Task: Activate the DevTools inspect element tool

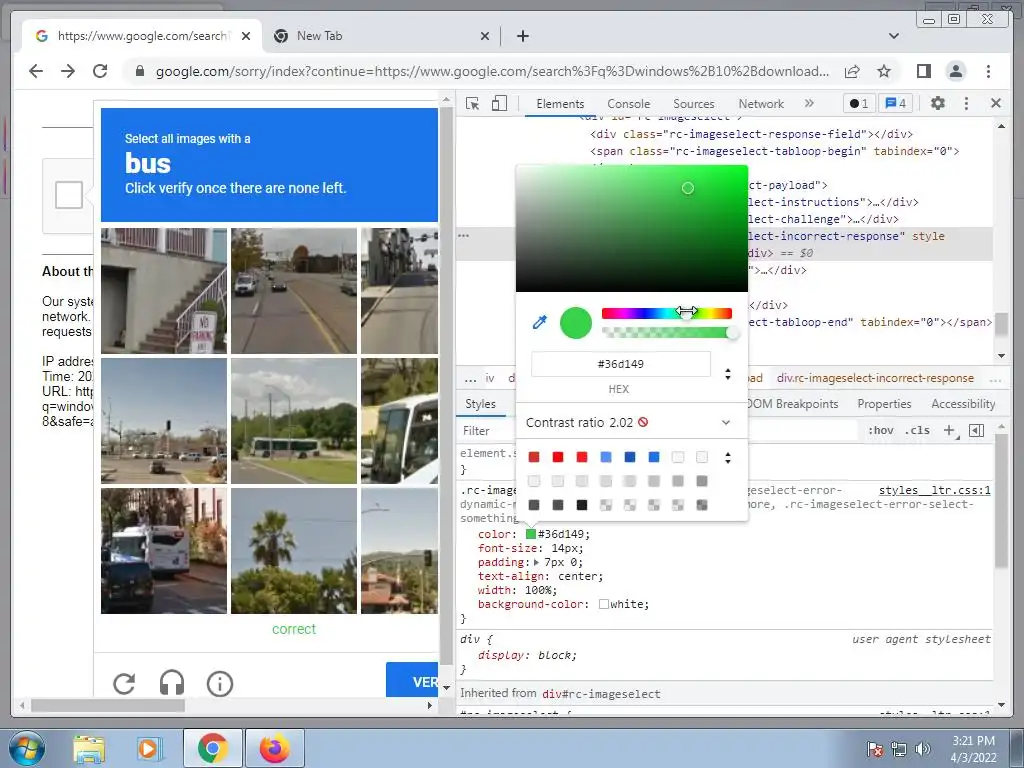Action: [x=472, y=103]
